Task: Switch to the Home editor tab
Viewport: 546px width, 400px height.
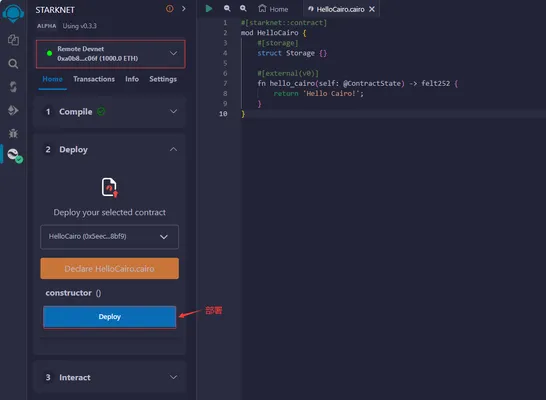Action: coord(273,9)
